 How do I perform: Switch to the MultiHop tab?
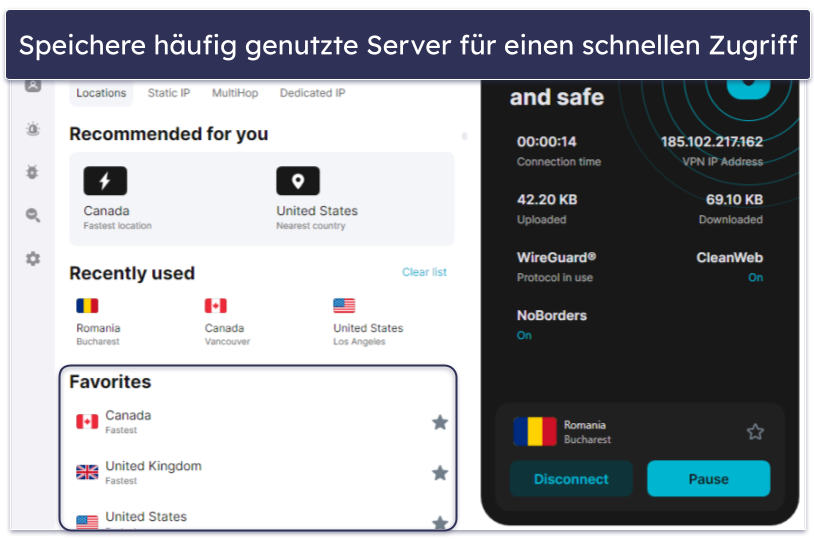pyautogui.click(x=235, y=93)
